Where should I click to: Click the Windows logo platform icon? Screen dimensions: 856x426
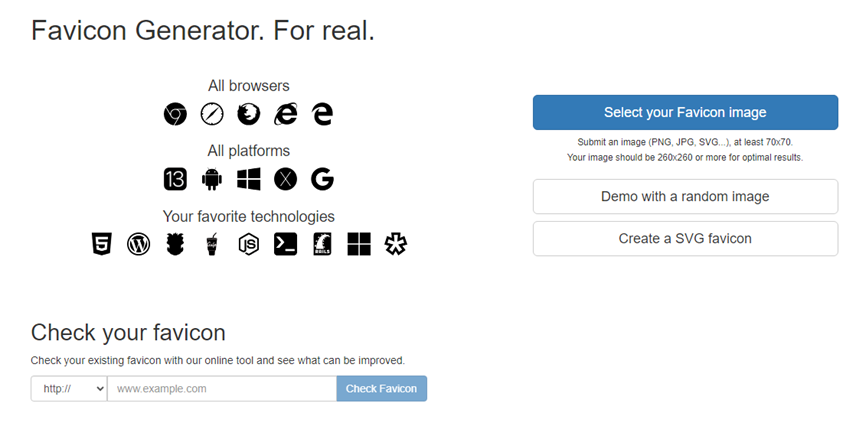[x=248, y=179]
